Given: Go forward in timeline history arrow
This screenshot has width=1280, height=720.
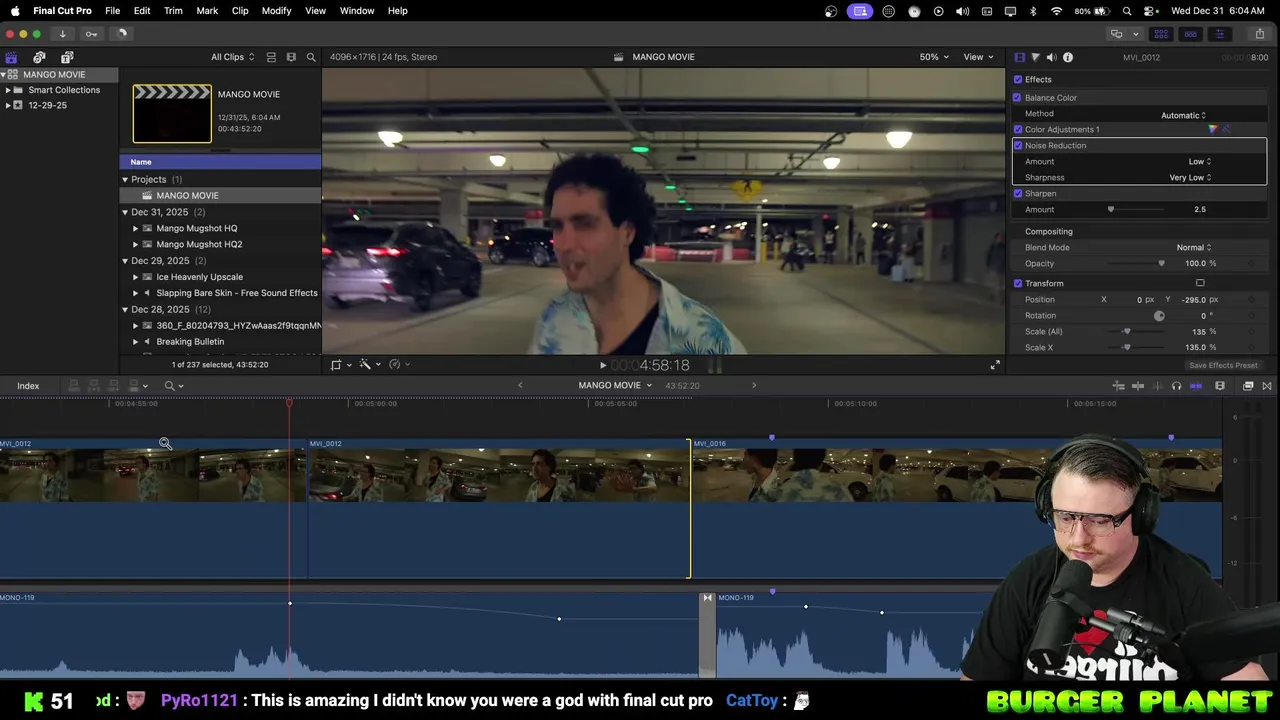Looking at the screenshot, I should coord(754,386).
